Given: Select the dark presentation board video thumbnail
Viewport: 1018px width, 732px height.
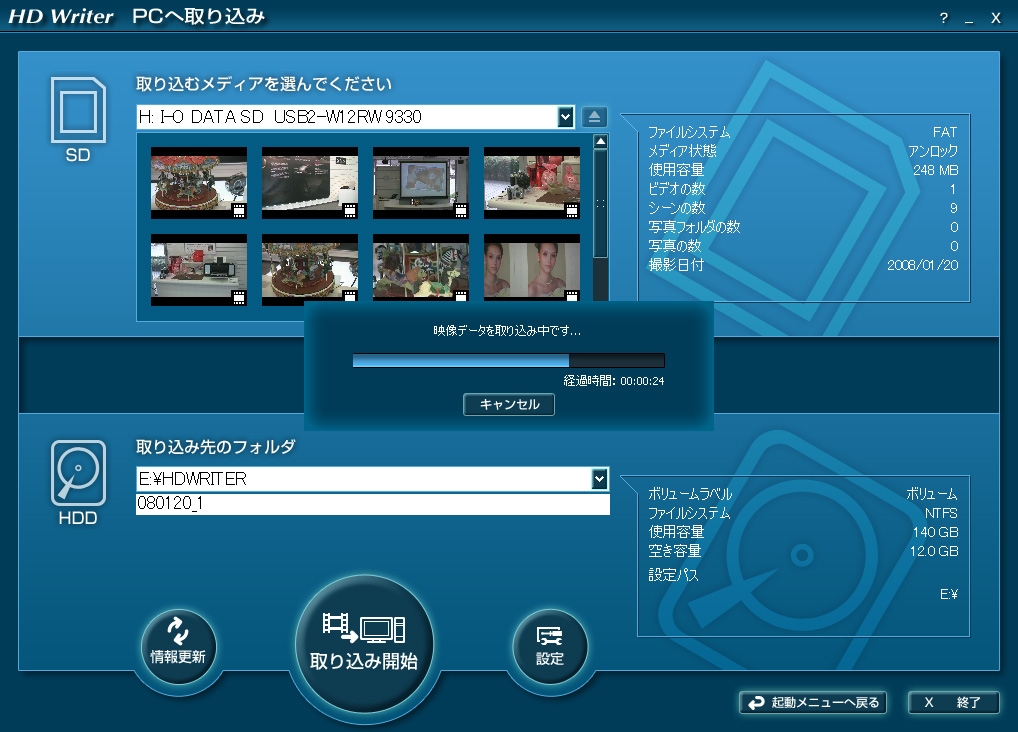Looking at the screenshot, I should (310, 183).
